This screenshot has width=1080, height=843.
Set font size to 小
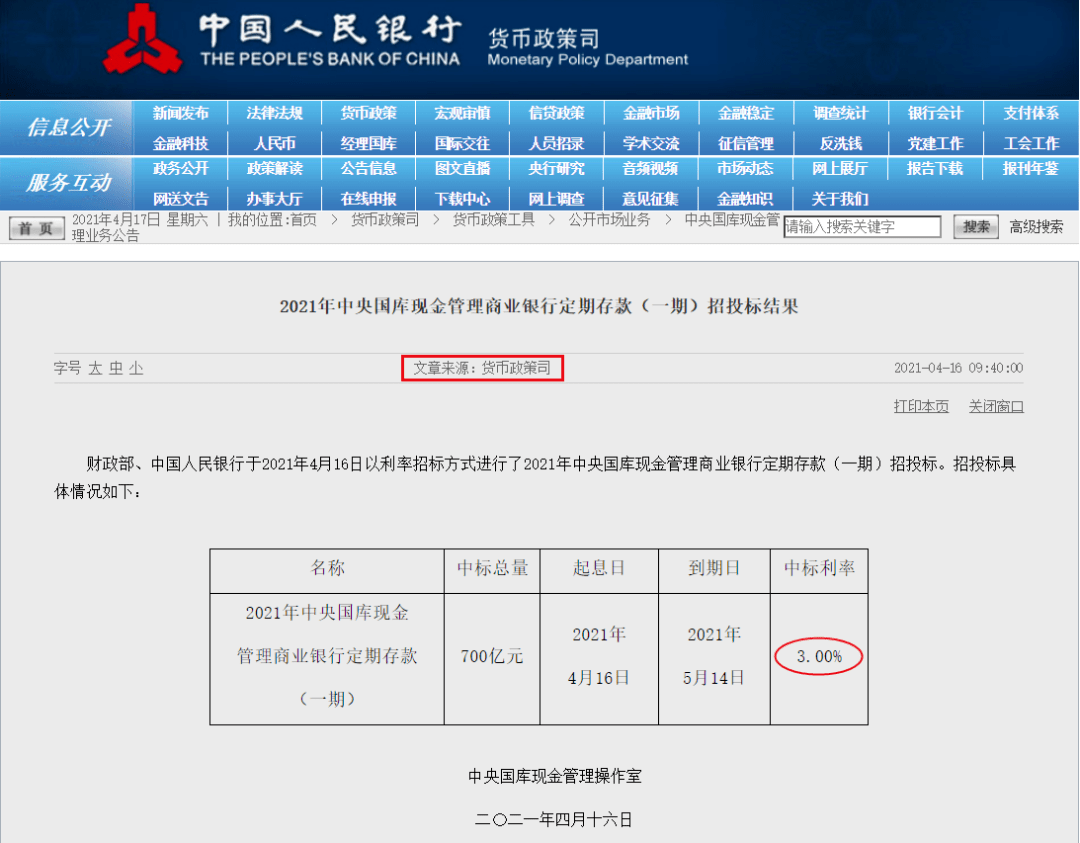[x=136, y=368]
